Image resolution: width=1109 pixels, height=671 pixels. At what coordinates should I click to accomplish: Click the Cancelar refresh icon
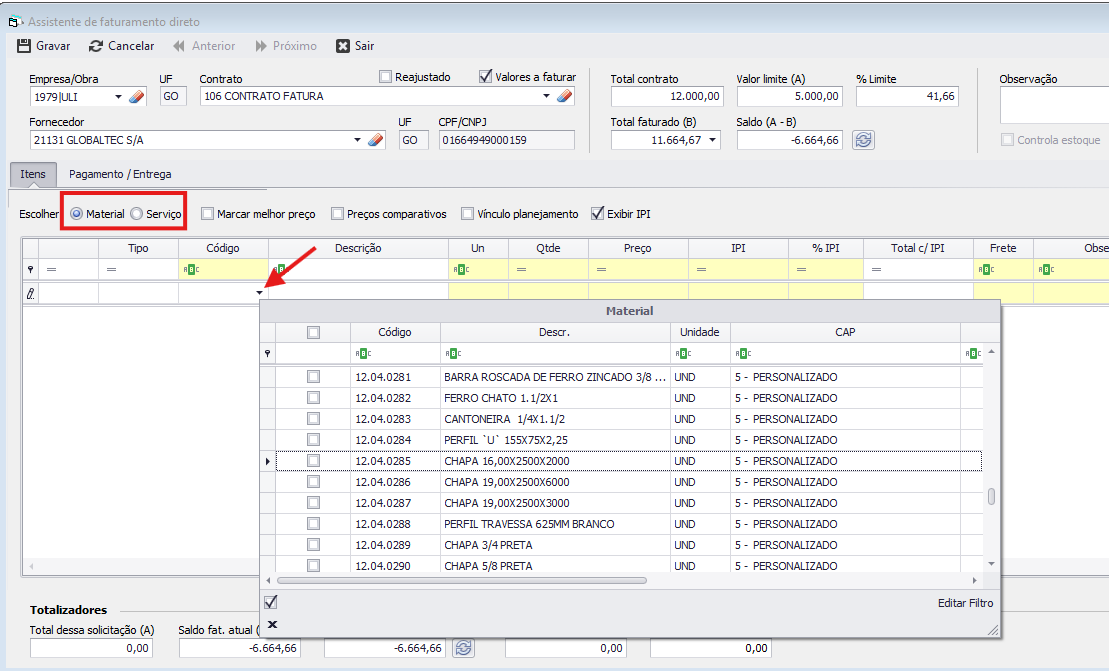(96, 46)
